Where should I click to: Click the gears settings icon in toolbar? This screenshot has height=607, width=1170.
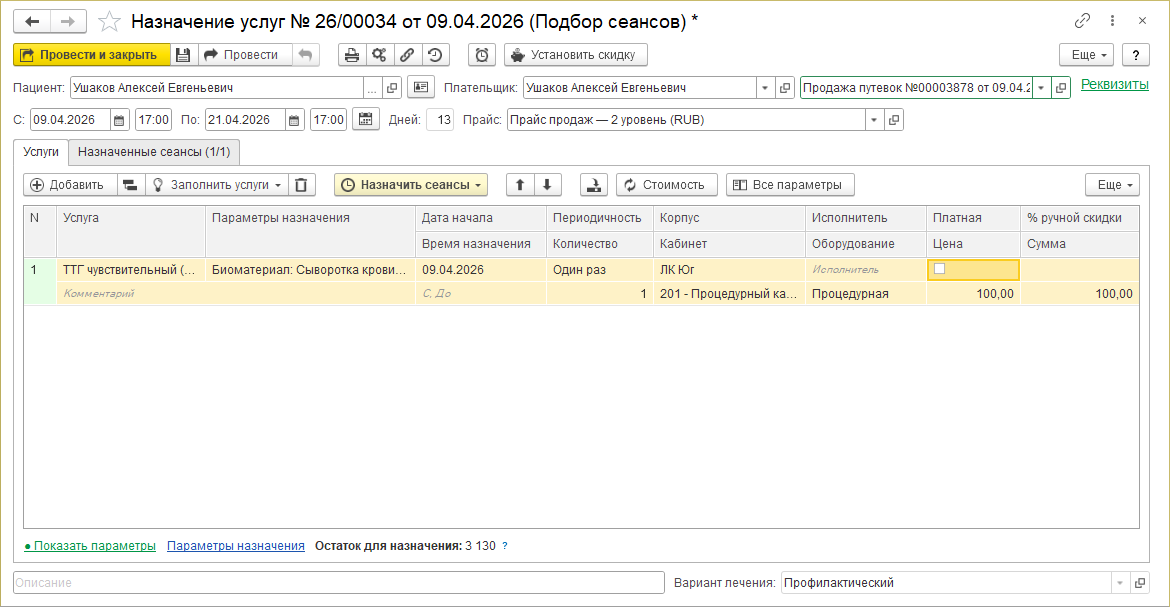[379, 55]
